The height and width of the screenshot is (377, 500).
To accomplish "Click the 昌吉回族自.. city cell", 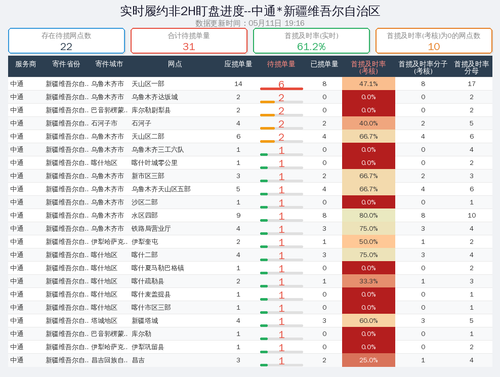I will tap(109, 360).
